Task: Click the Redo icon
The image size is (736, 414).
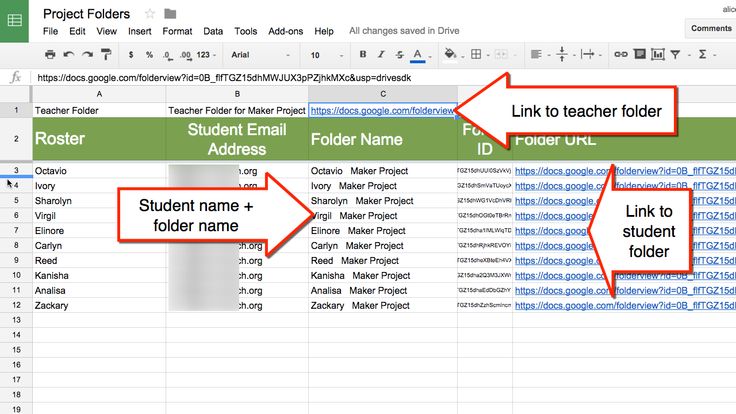Action: point(87,54)
